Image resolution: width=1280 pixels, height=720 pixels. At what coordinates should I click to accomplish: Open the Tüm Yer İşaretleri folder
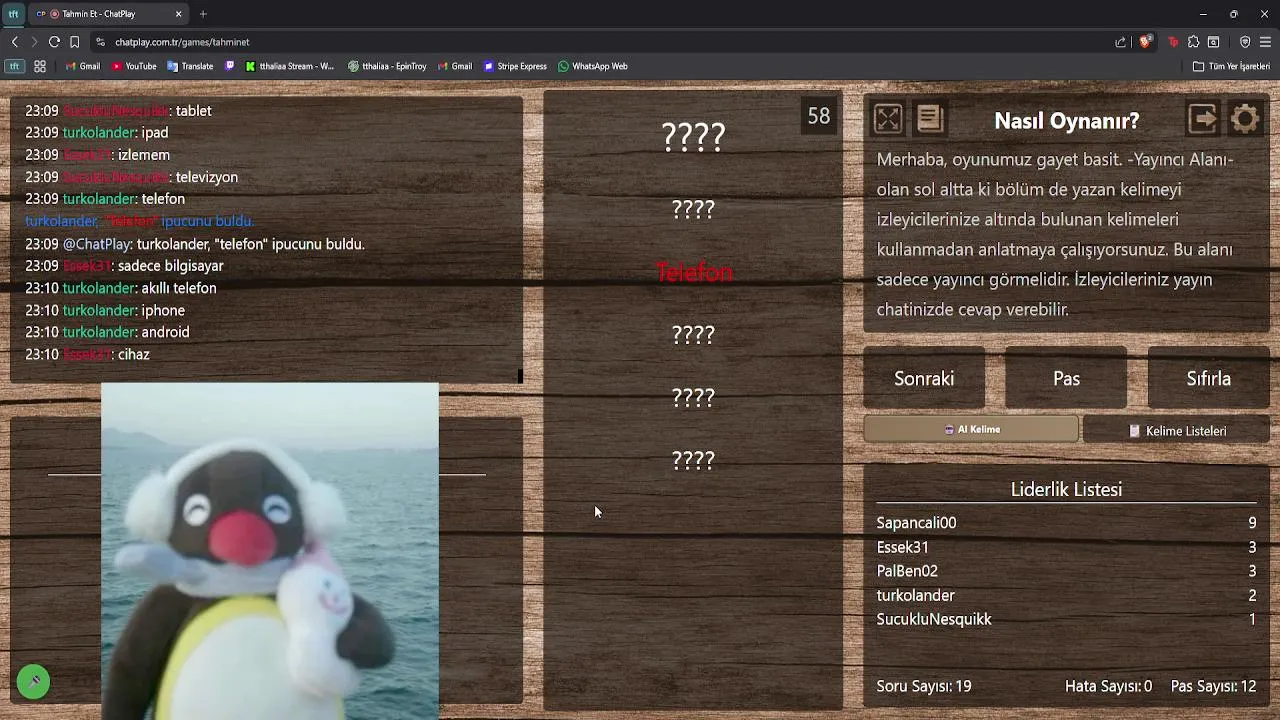coord(1231,66)
